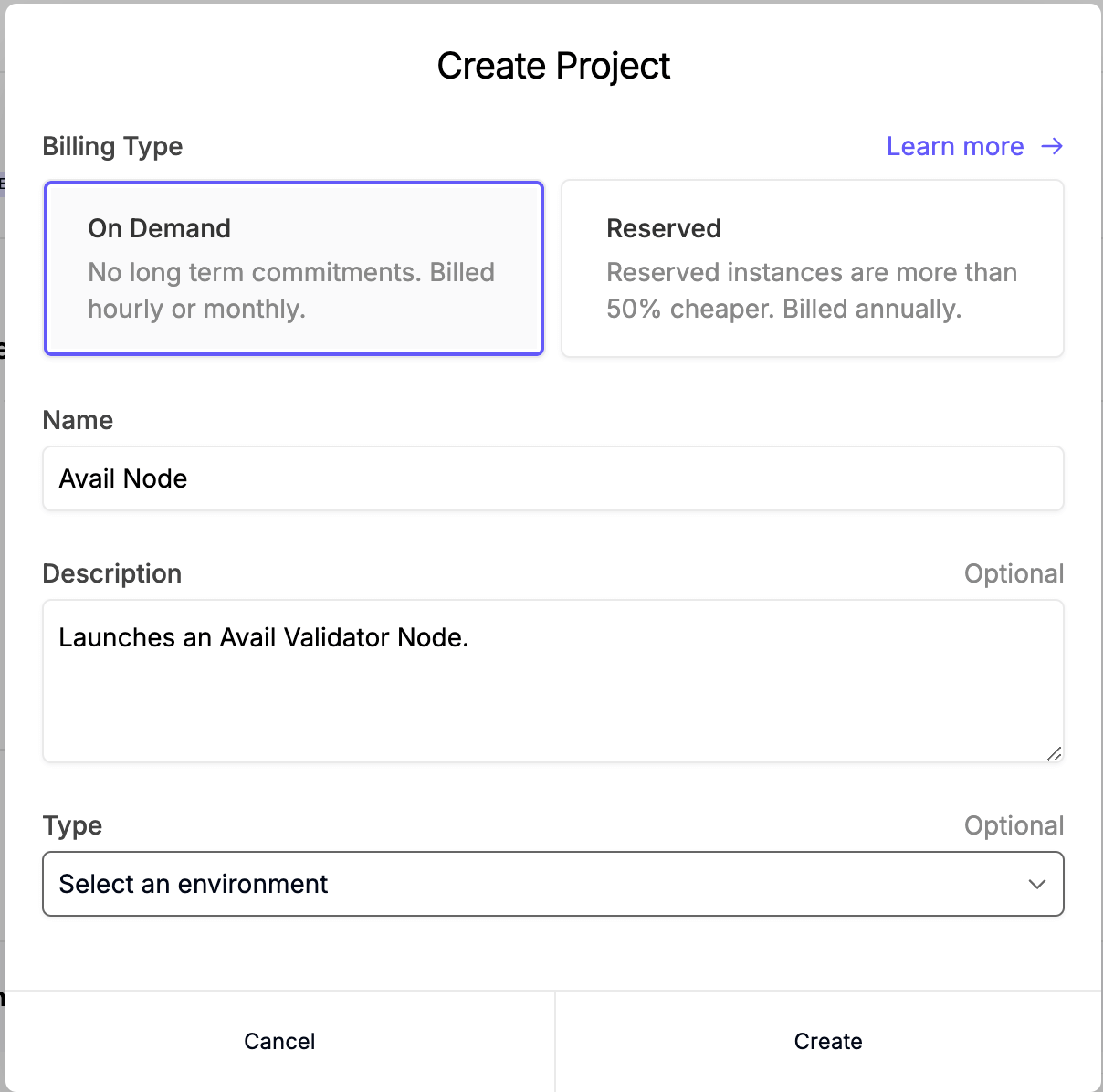The image size is (1103, 1092).
Task: Click the Create button
Action: (x=827, y=1041)
